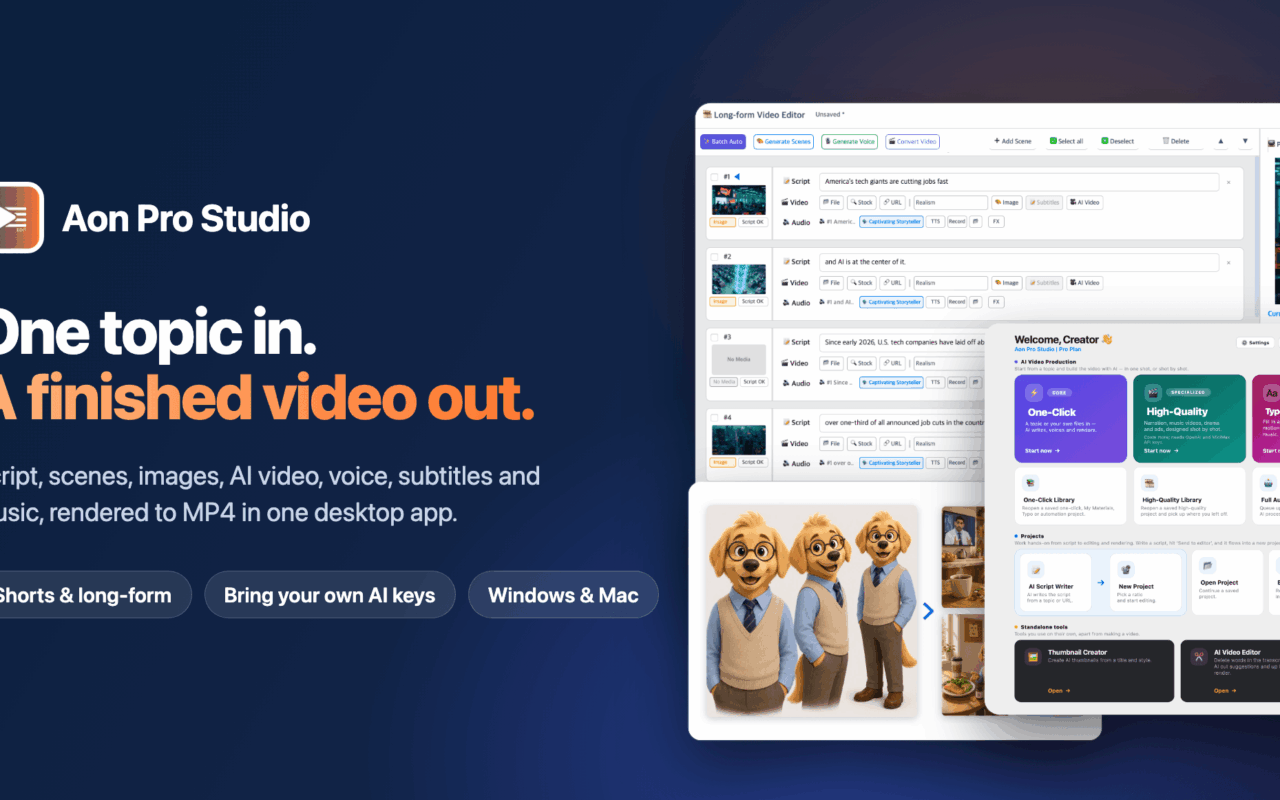1280x800 pixels.
Task: Click the File button in scene #3
Action: pyautogui.click(x=832, y=363)
